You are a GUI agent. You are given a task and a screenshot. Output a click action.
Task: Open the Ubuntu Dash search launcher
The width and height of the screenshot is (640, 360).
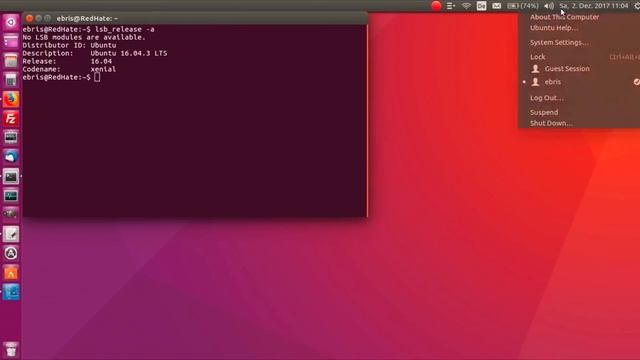point(11,21)
